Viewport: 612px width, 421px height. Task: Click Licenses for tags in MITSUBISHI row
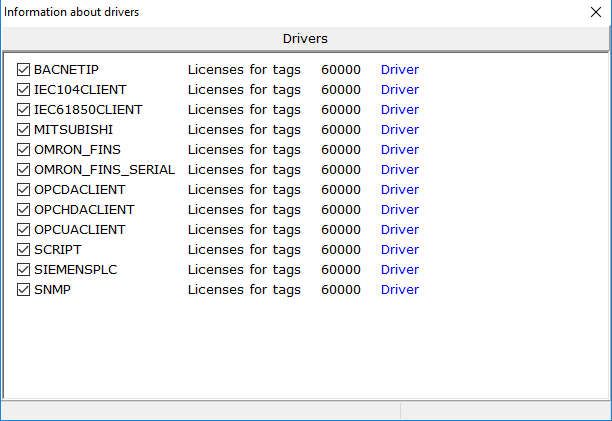coord(244,130)
